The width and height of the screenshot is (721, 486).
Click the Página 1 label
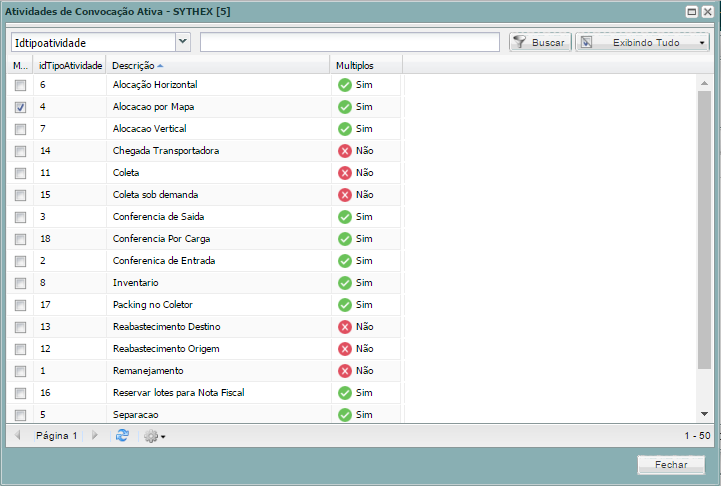(57, 435)
